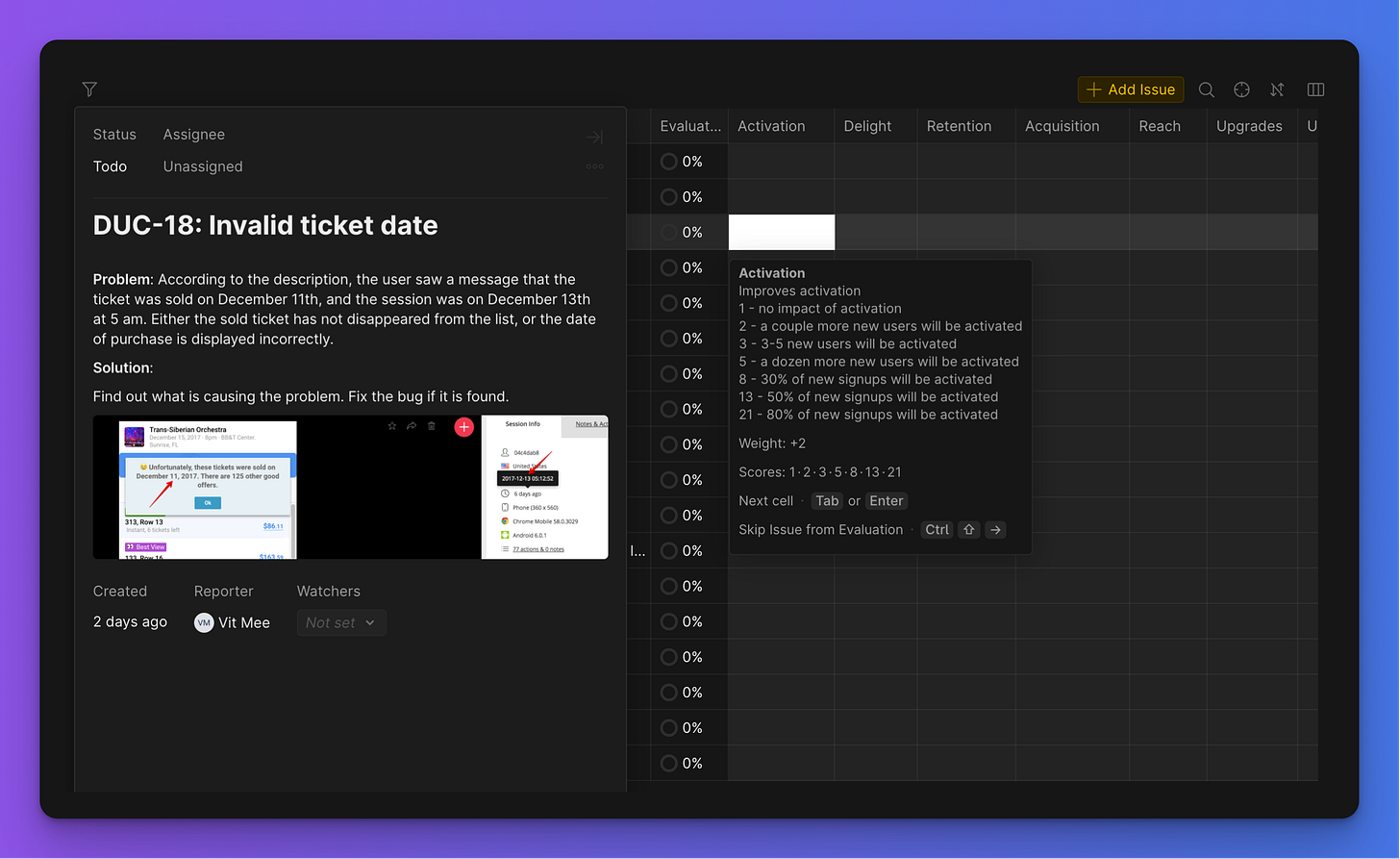Open the filter funnel icon

(x=89, y=89)
